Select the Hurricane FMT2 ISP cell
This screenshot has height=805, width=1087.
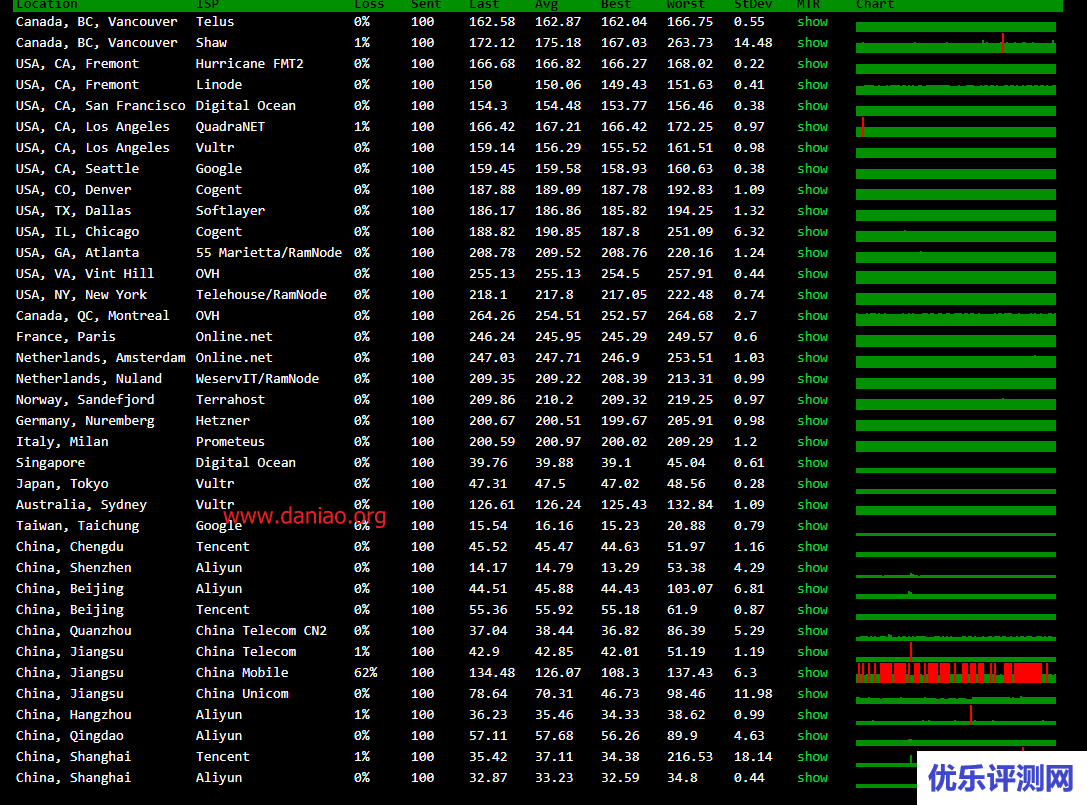point(249,63)
